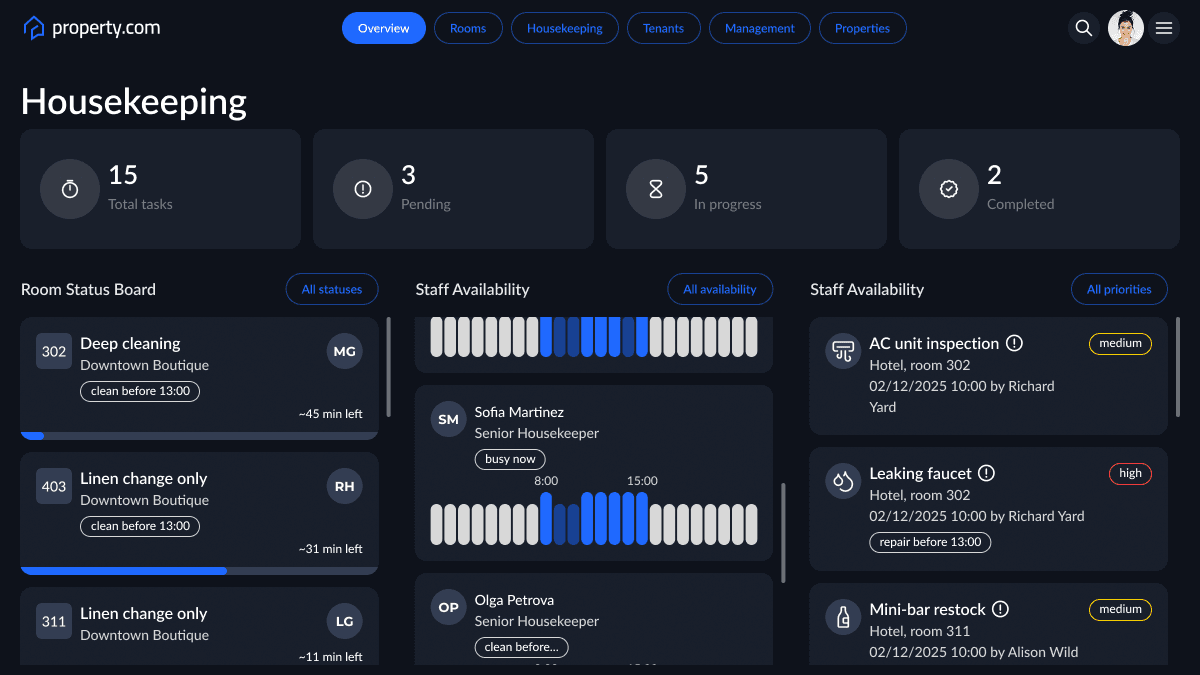1200x675 pixels.
Task: Click Linen change only title for room 403
Action: (144, 478)
